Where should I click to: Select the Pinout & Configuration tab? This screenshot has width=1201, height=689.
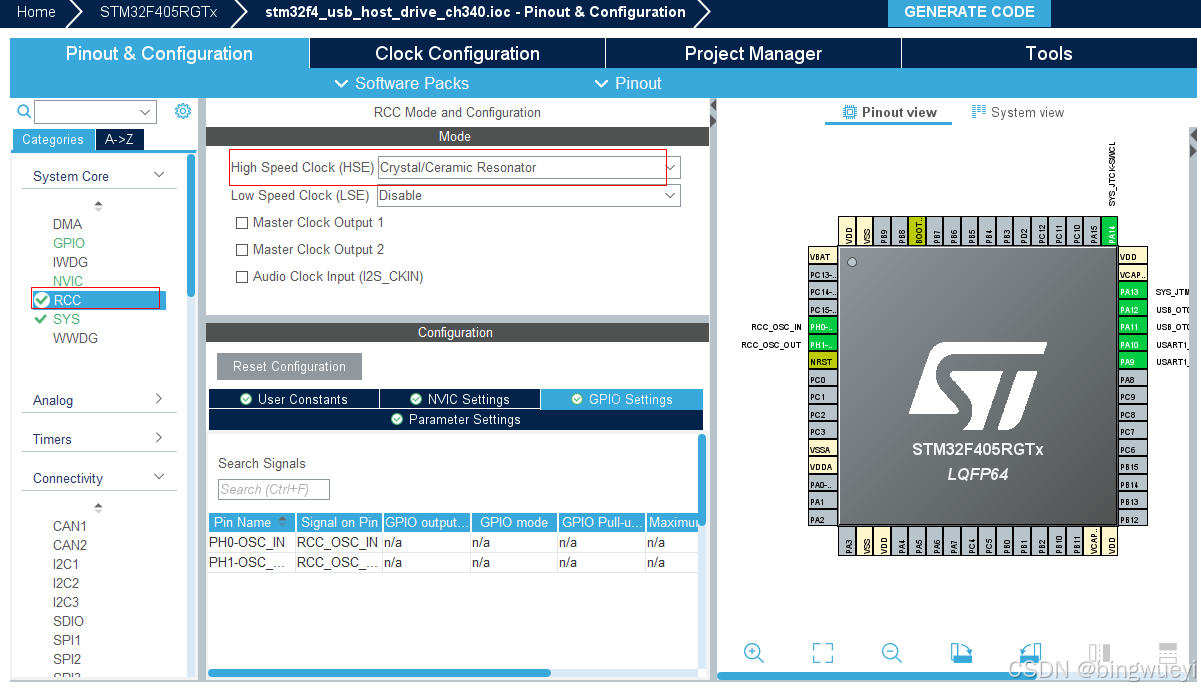tap(159, 54)
